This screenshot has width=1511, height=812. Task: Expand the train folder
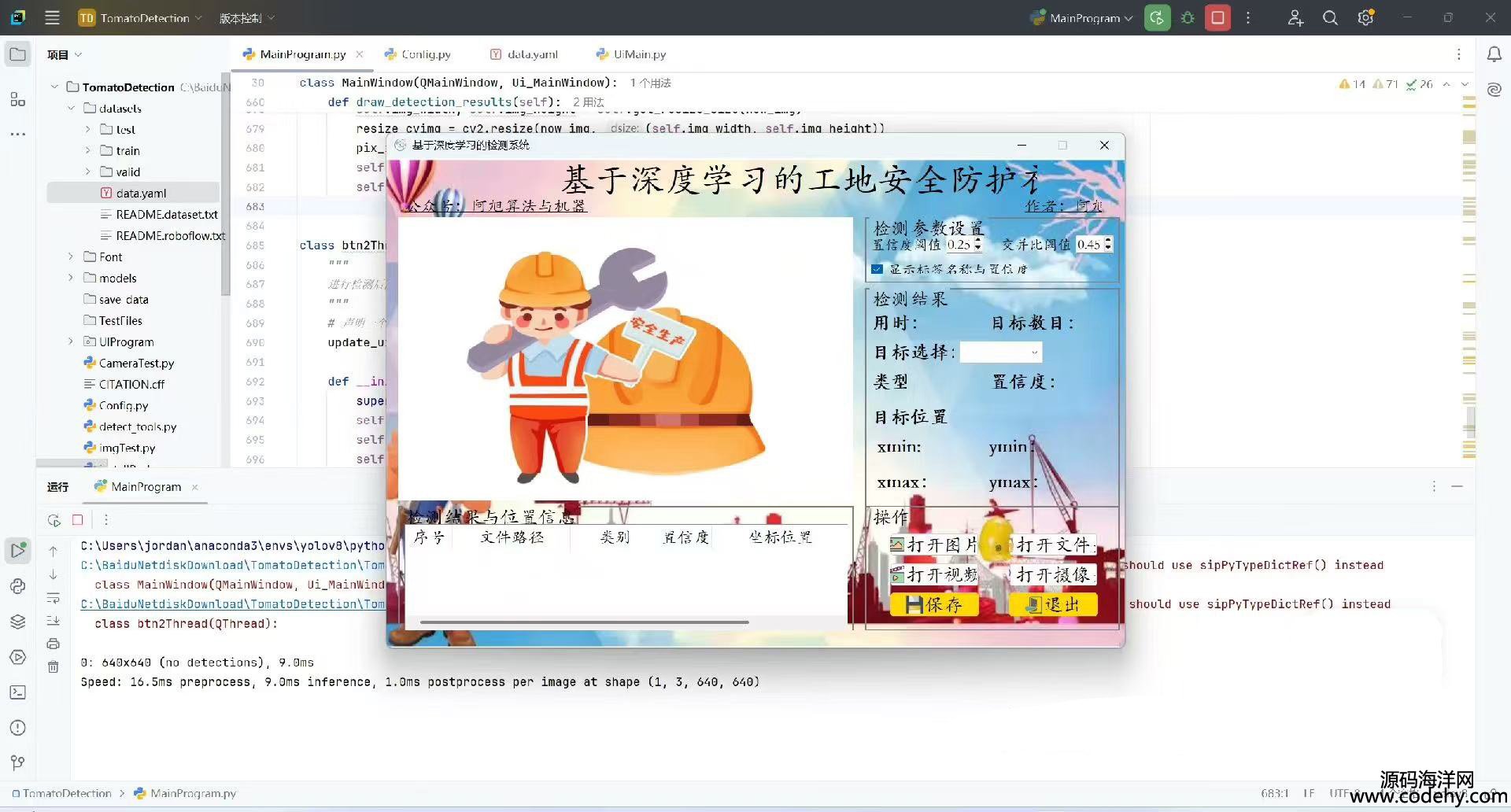coord(87,150)
